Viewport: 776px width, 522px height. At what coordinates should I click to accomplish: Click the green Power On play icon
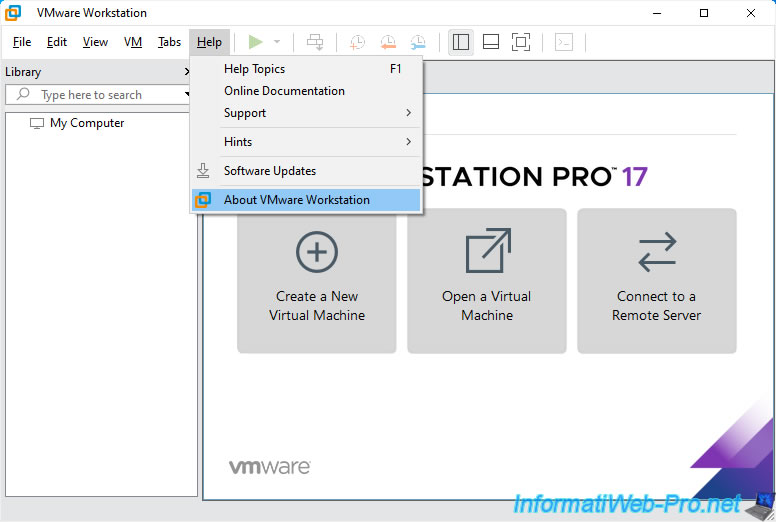[256, 42]
